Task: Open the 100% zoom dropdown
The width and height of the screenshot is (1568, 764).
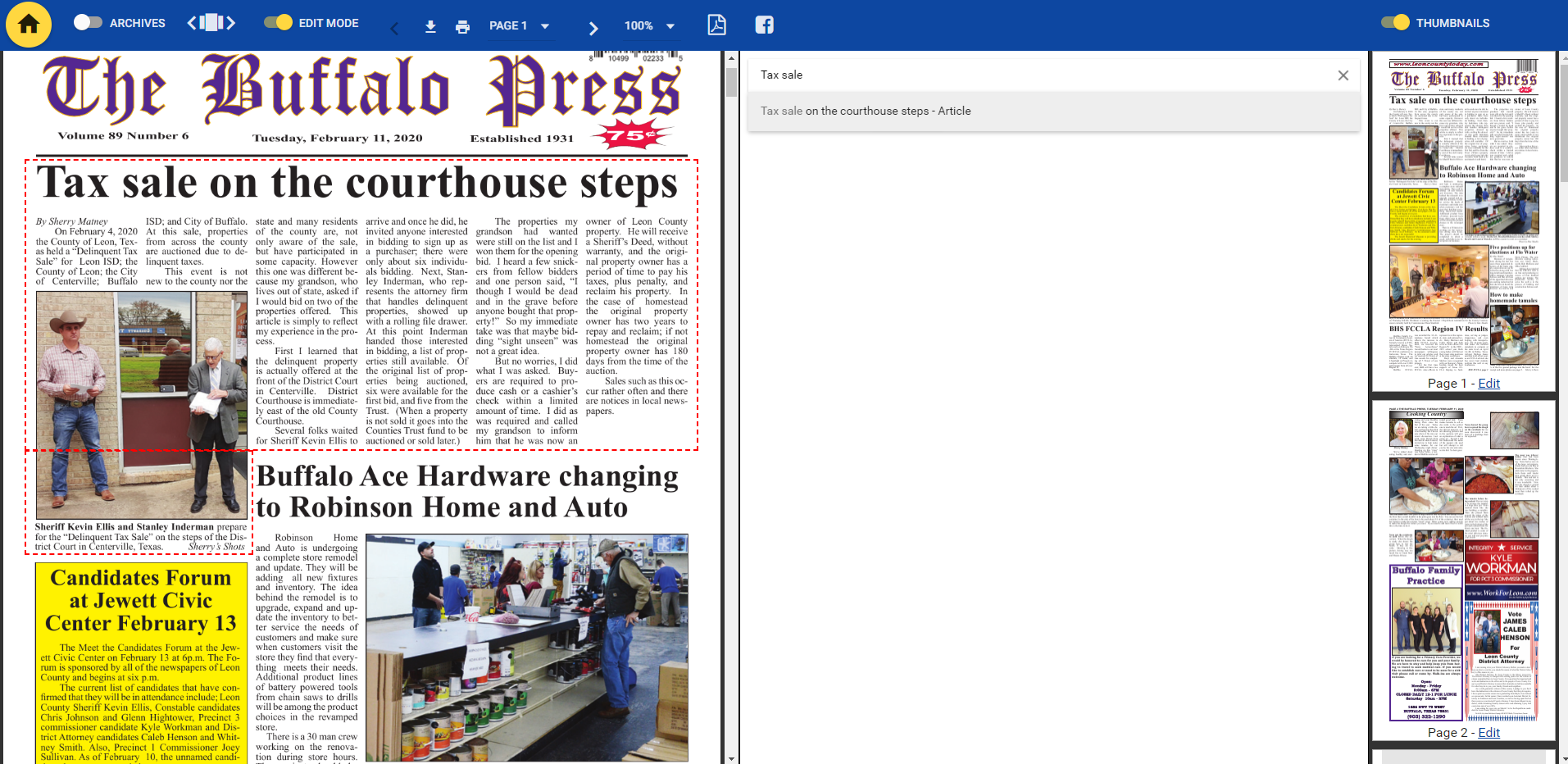Action: pyautogui.click(x=649, y=25)
